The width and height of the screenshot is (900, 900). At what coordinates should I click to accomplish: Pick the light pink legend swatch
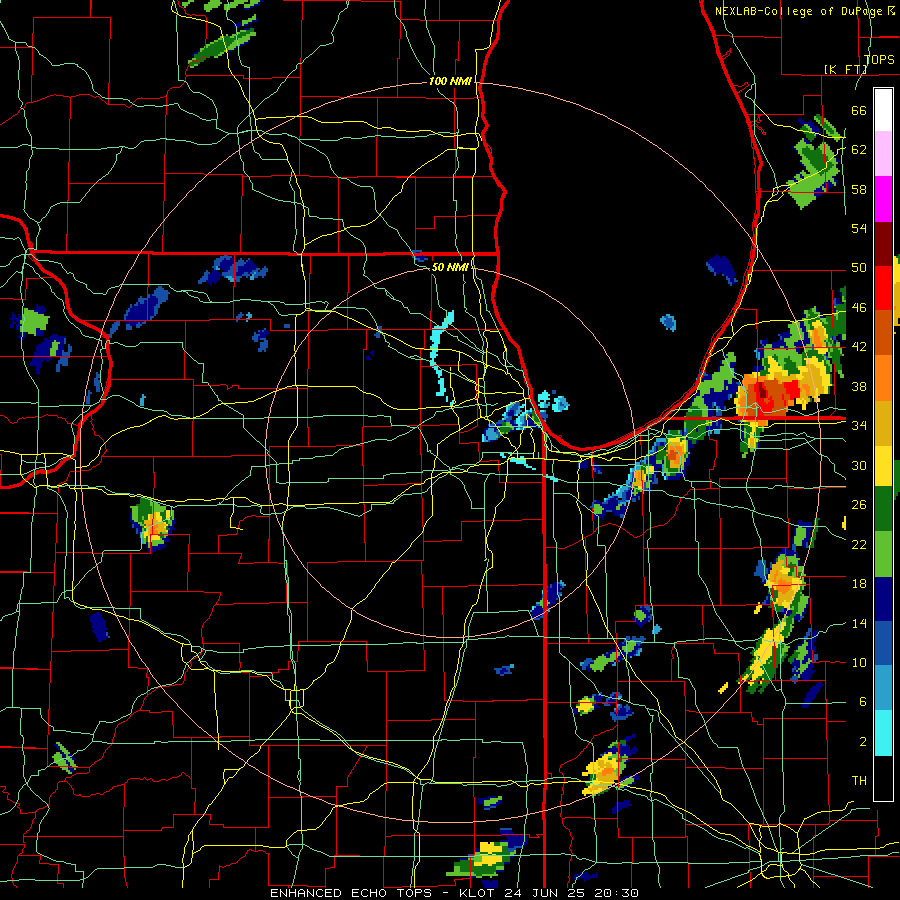tap(883, 154)
